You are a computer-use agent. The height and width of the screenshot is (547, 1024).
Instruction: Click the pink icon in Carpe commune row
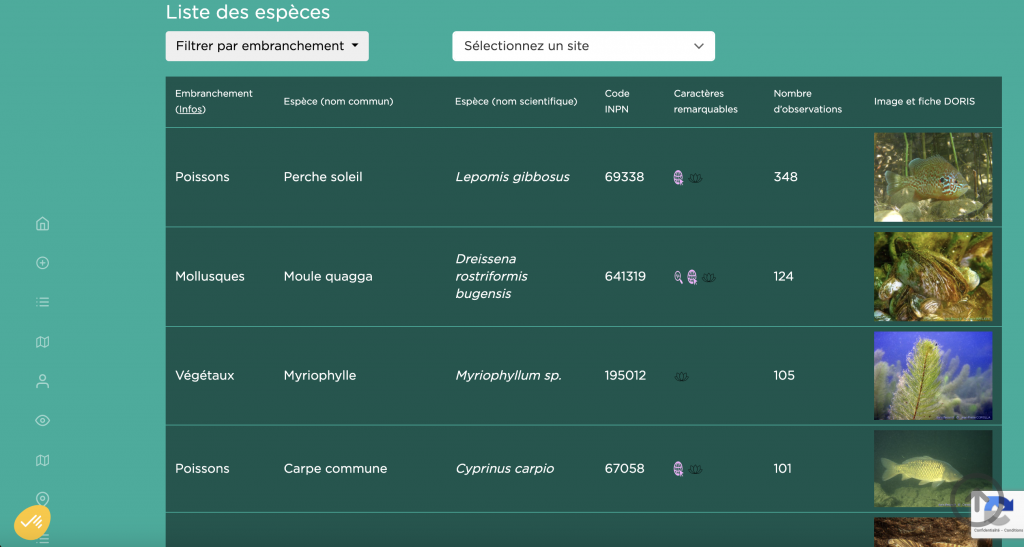679,468
